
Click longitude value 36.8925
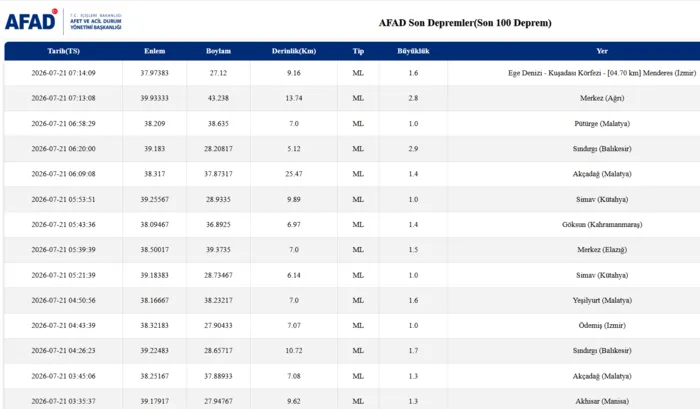218,224
